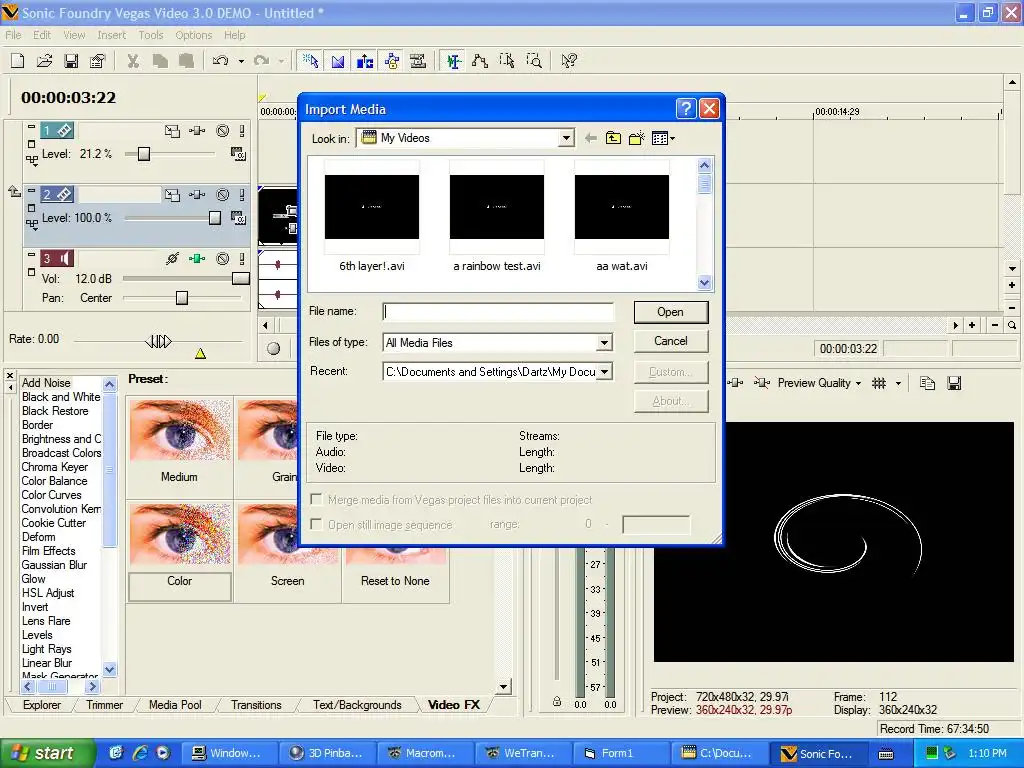This screenshot has width=1024, height=768.
Task: Open the 3D Pinball taskbar button
Action: pyautogui.click(x=327, y=753)
